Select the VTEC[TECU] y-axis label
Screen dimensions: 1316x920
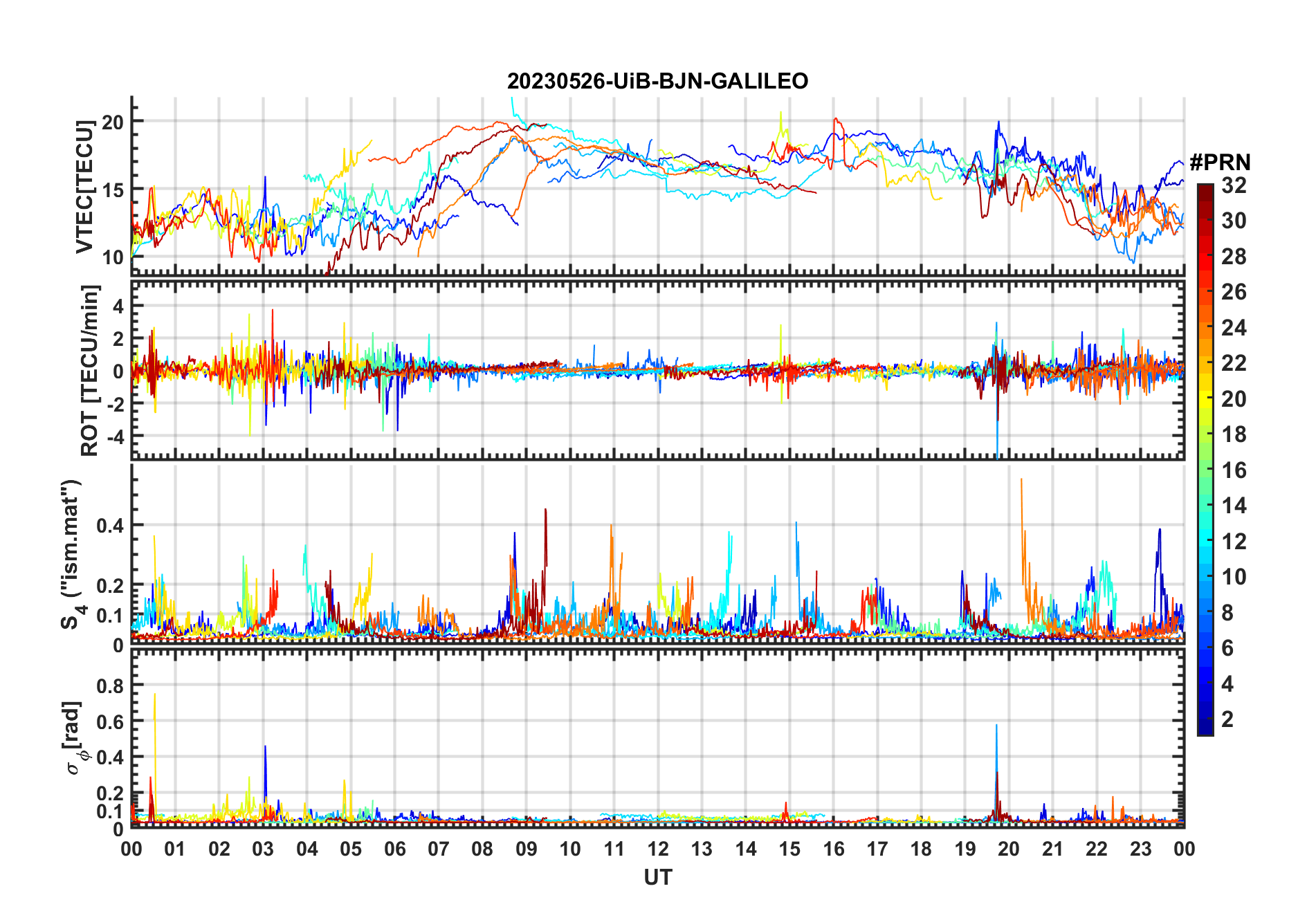pyautogui.click(x=84, y=187)
